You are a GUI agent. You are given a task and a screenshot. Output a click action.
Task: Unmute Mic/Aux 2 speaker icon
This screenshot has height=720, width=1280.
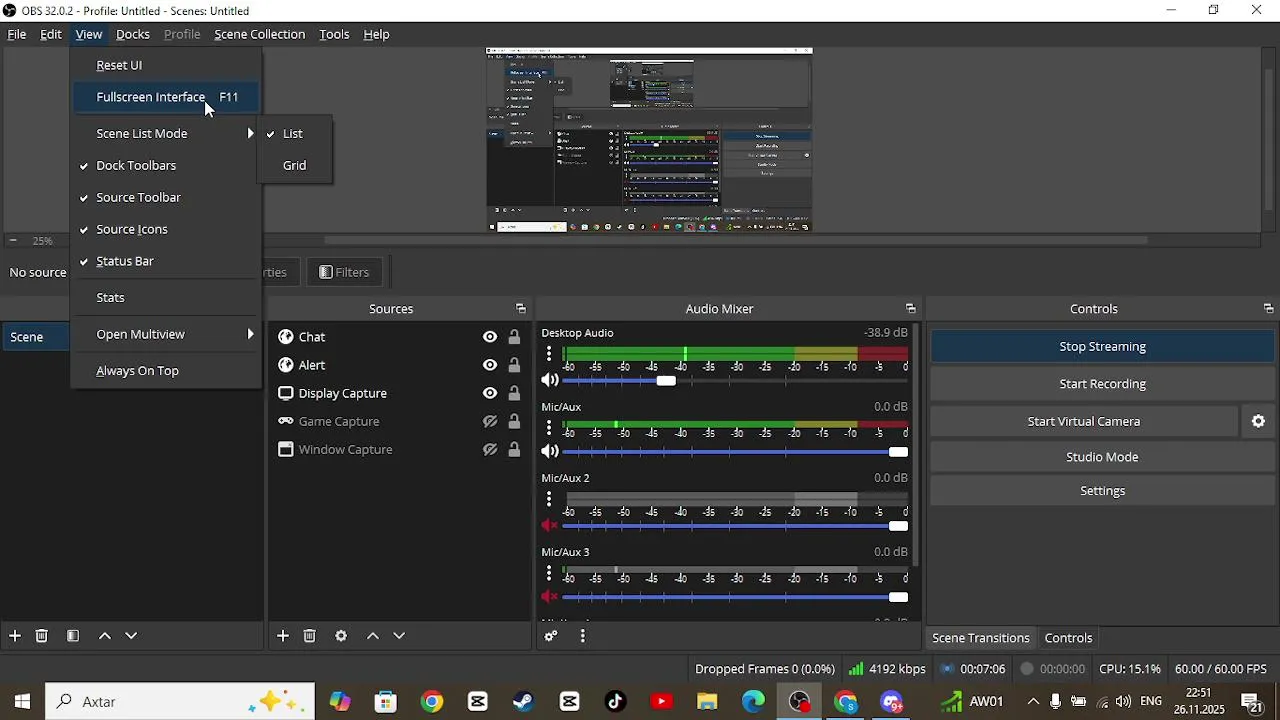(549, 525)
